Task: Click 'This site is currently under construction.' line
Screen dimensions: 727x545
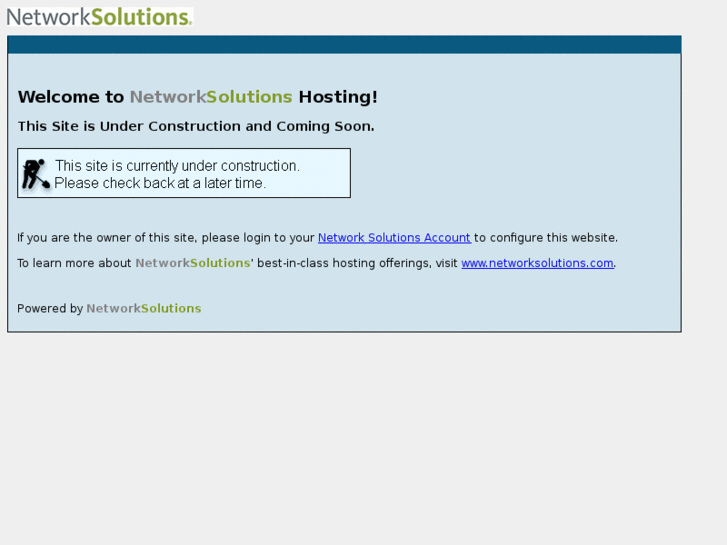Action: point(177,166)
